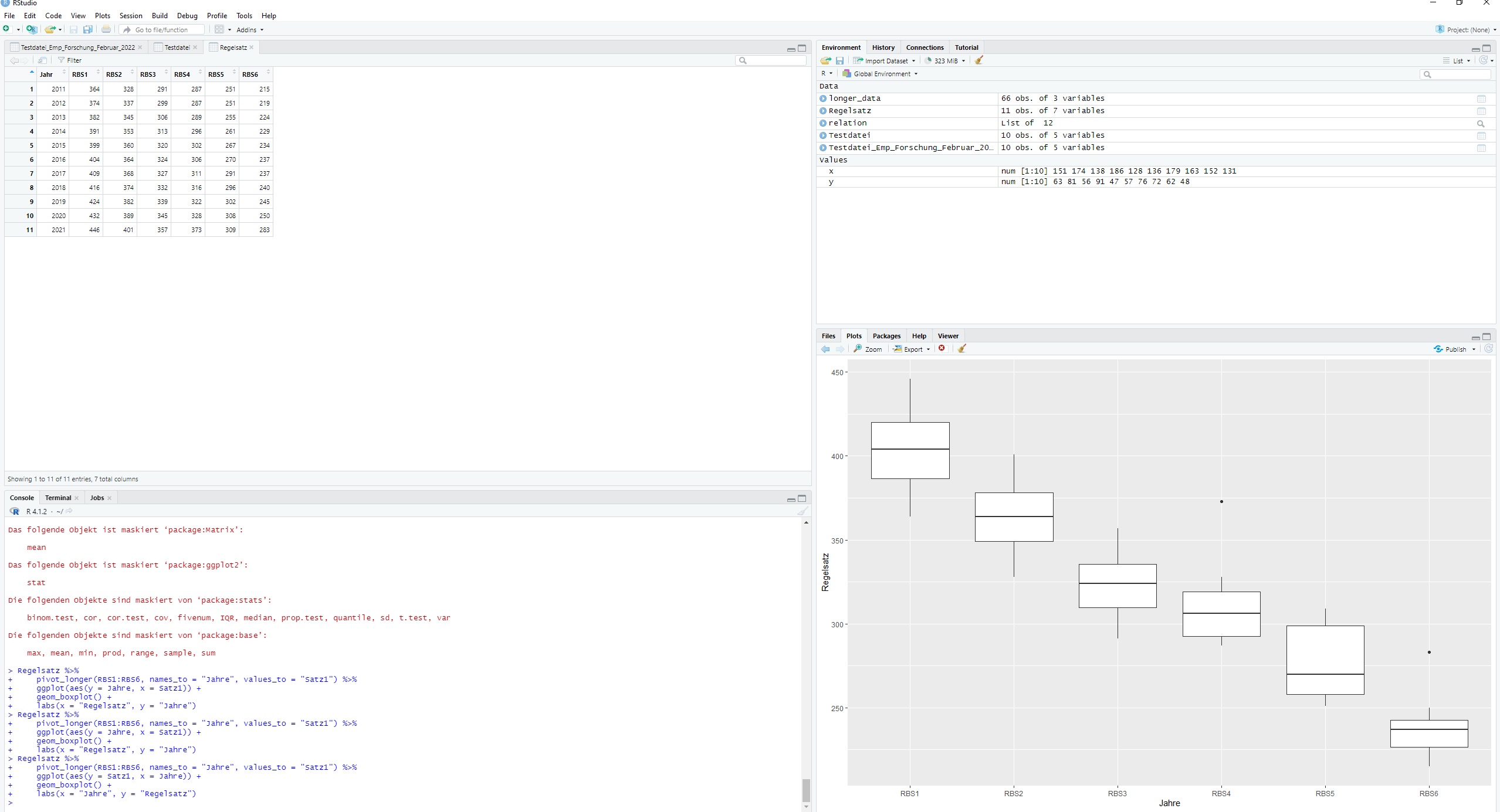Click the Show in new window icon

point(42,60)
